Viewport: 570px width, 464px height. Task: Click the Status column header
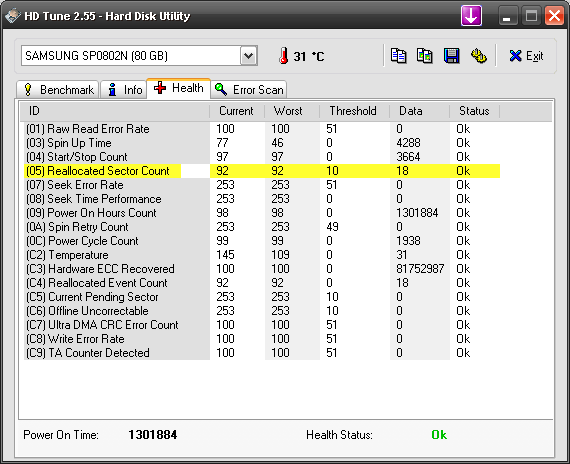[x=475, y=111]
